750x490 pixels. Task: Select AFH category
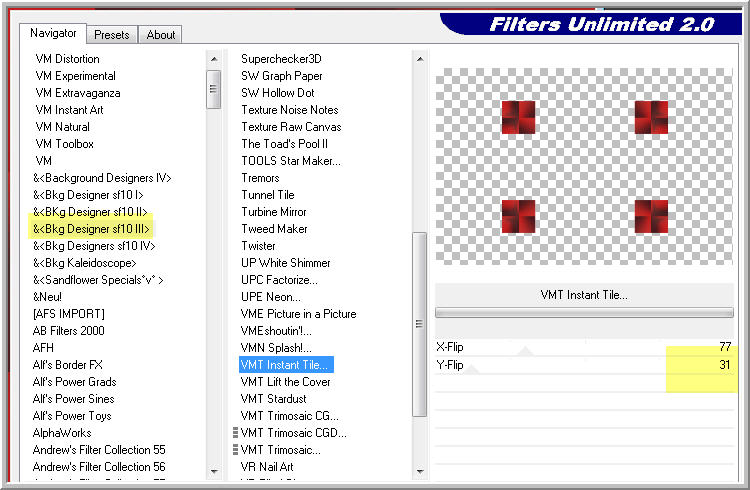43,348
